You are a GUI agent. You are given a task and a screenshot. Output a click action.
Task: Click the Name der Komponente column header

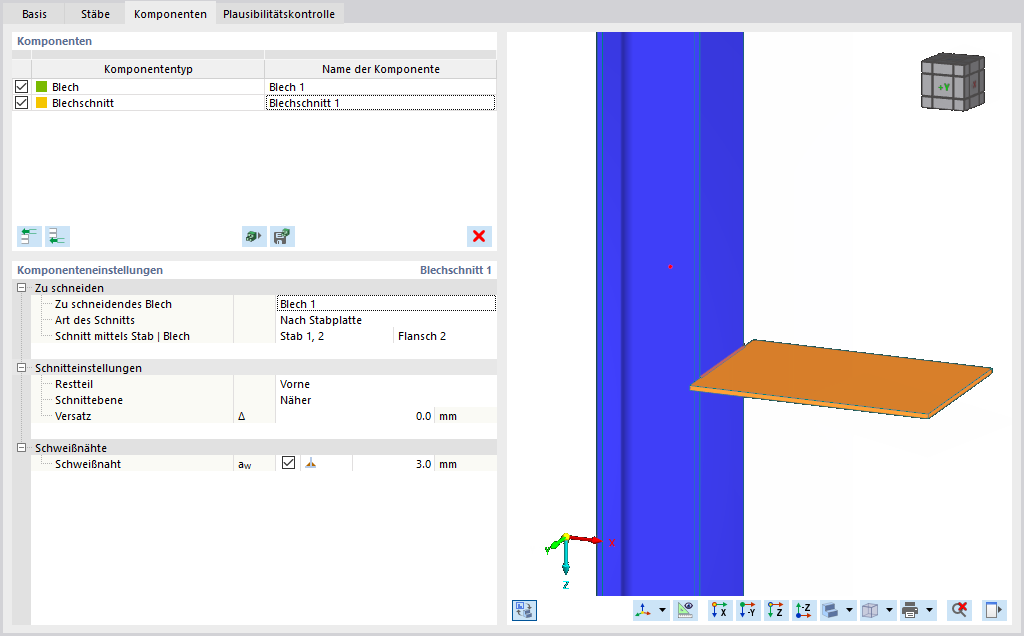pos(380,69)
